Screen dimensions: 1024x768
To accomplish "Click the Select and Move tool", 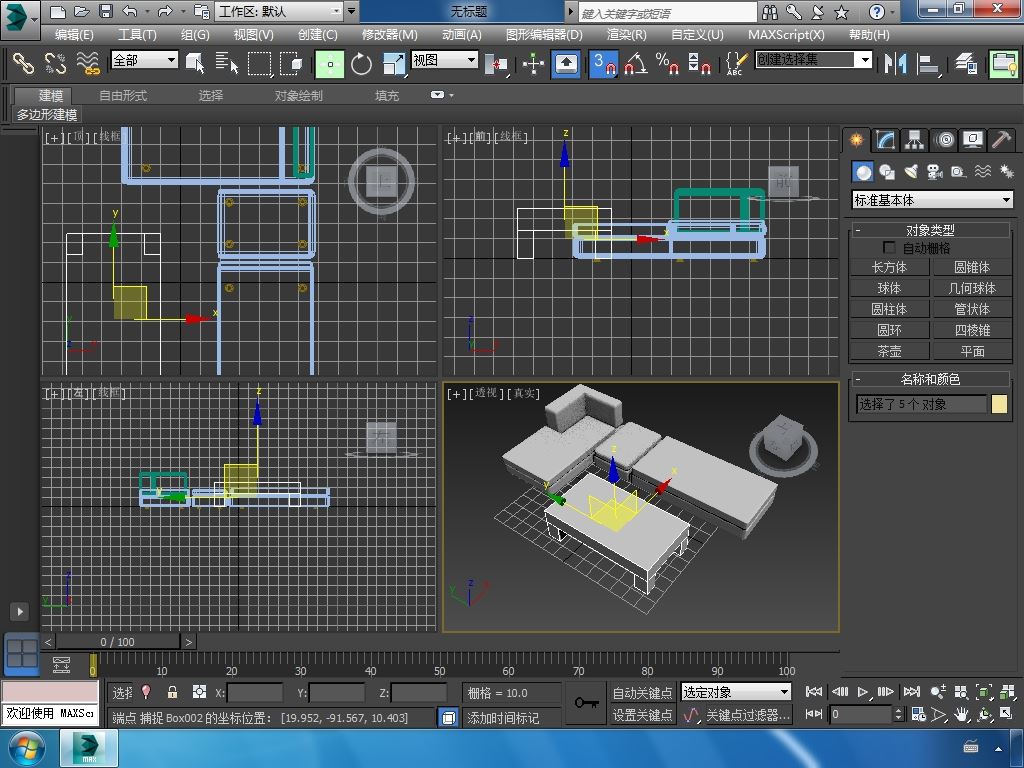I will [330, 64].
